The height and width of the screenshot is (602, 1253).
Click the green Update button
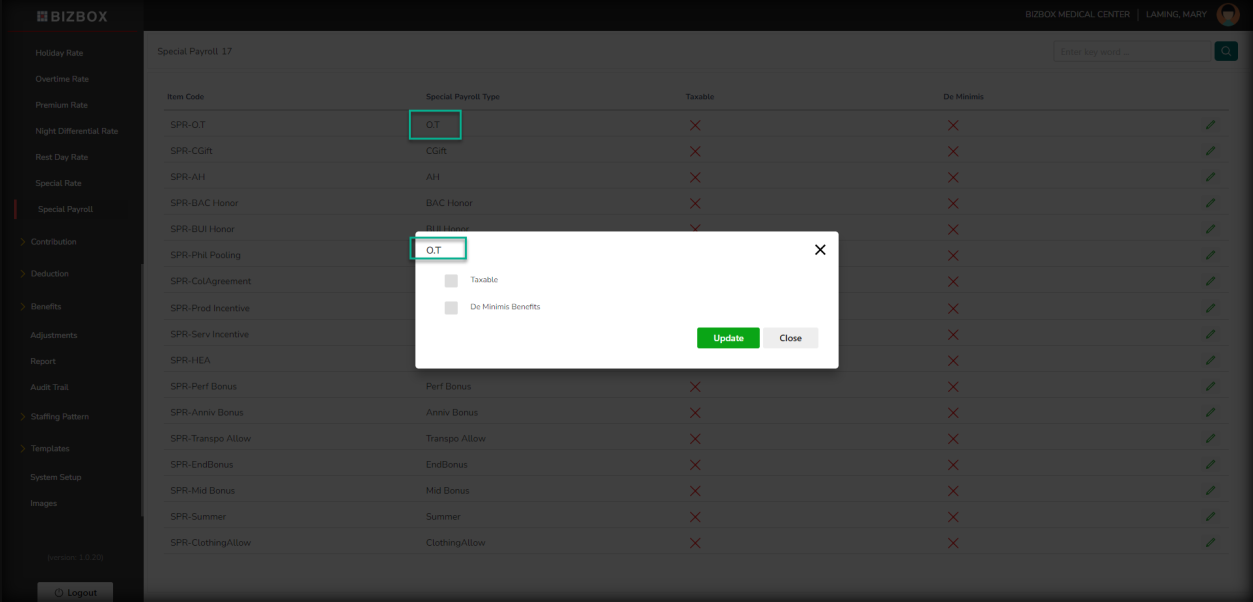[x=728, y=338]
